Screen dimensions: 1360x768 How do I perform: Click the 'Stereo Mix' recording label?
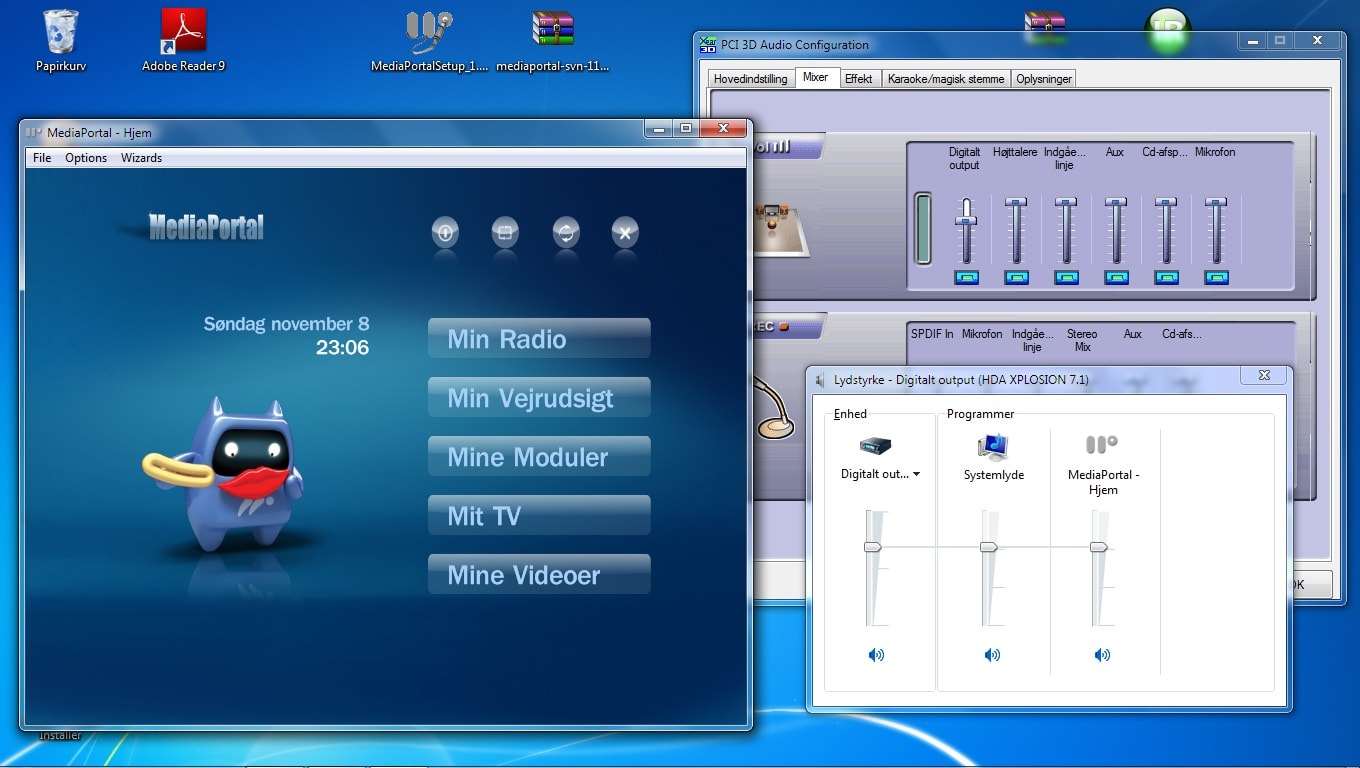pyautogui.click(x=1082, y=340)
